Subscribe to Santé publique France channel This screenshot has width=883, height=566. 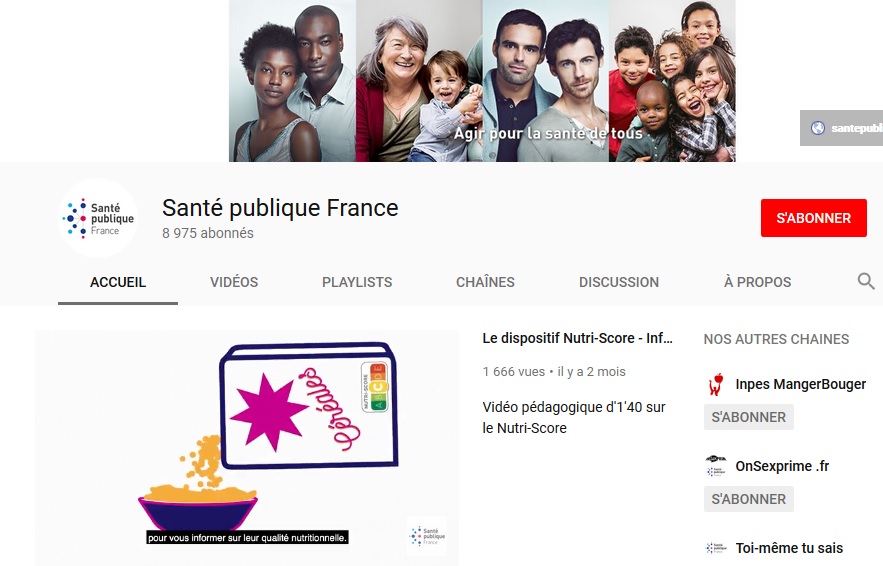pos(813,218)
